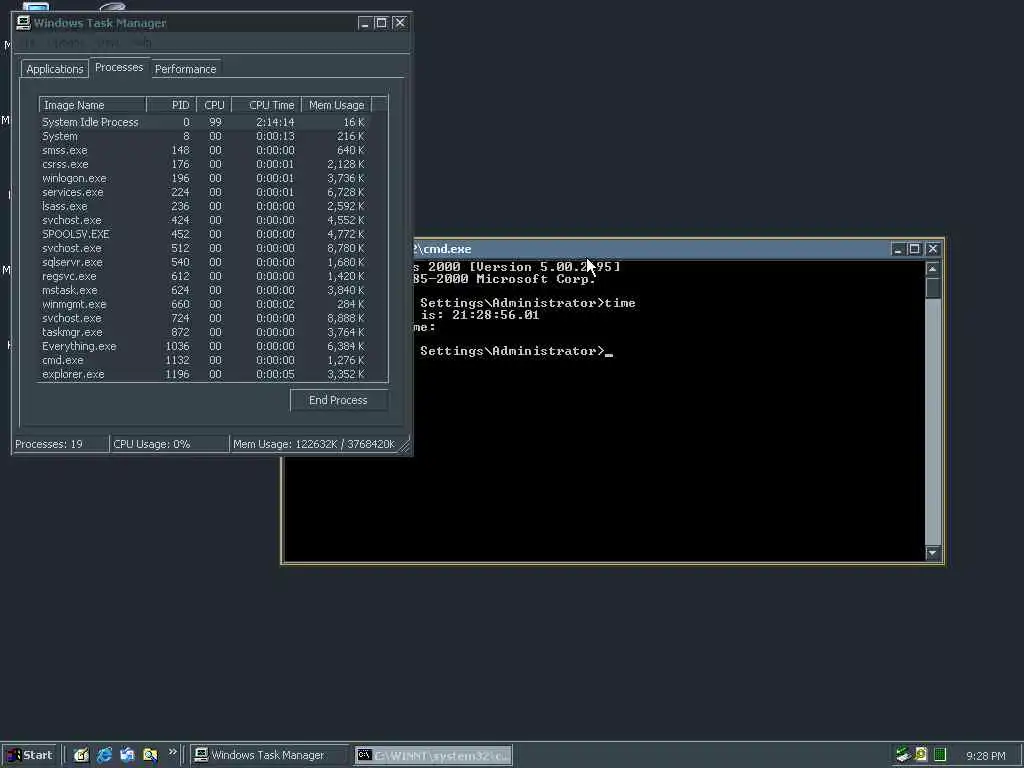Expand the quick launch overflow chevron
Viewport: 1024px width, 768px height.
pos(172,752)
